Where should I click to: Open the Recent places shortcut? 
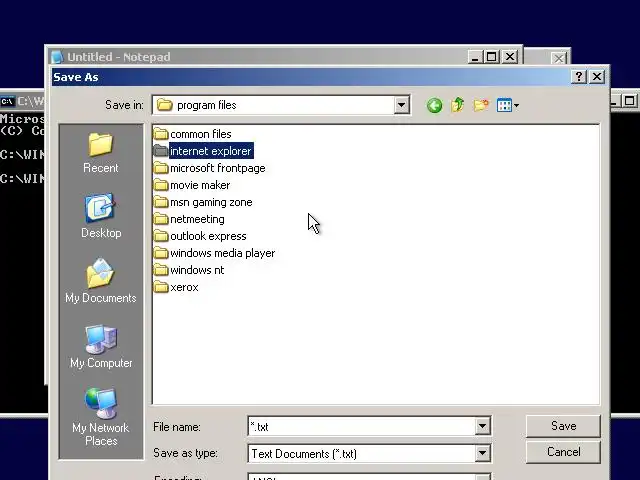(x=101, y=153)
